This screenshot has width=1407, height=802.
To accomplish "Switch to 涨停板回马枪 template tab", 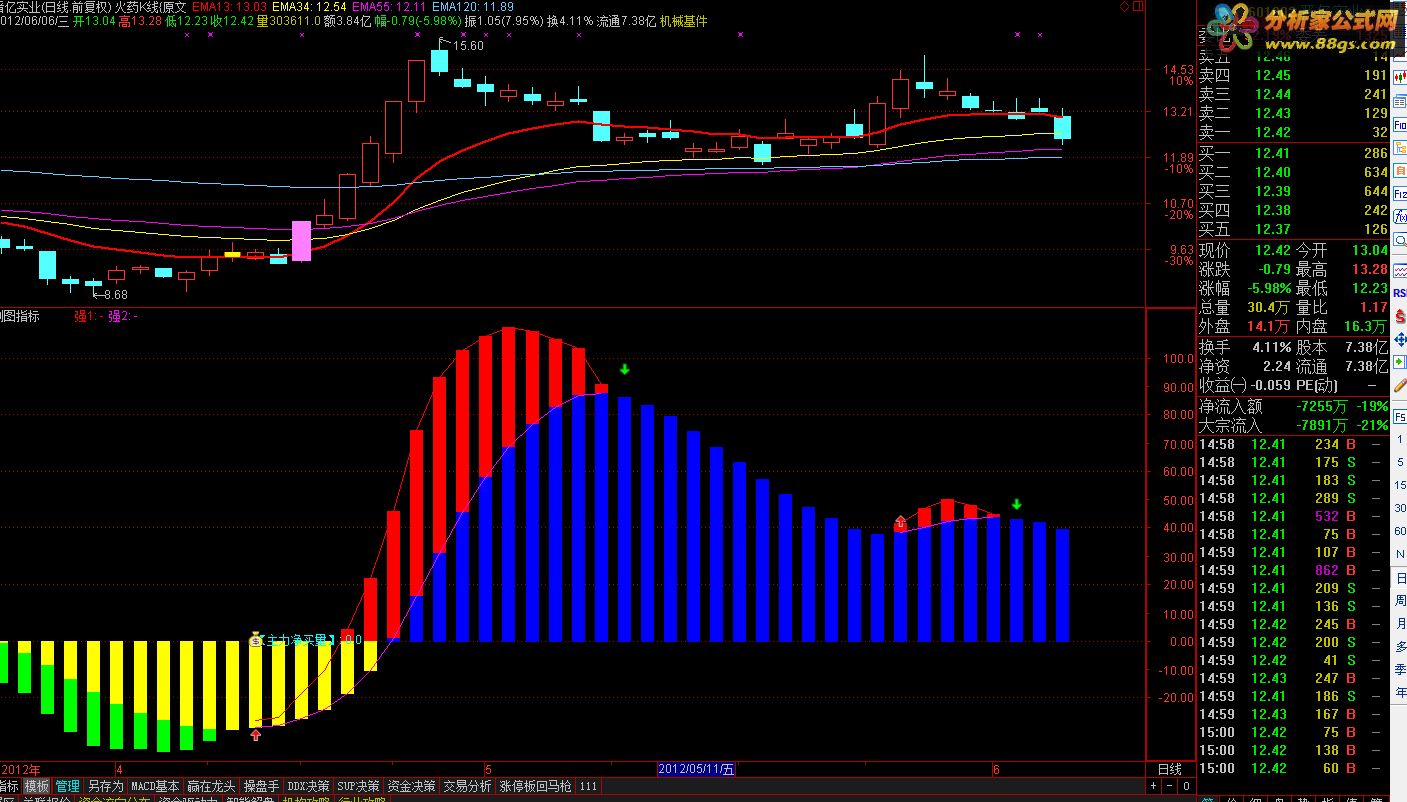I will (x=535, y=786).
